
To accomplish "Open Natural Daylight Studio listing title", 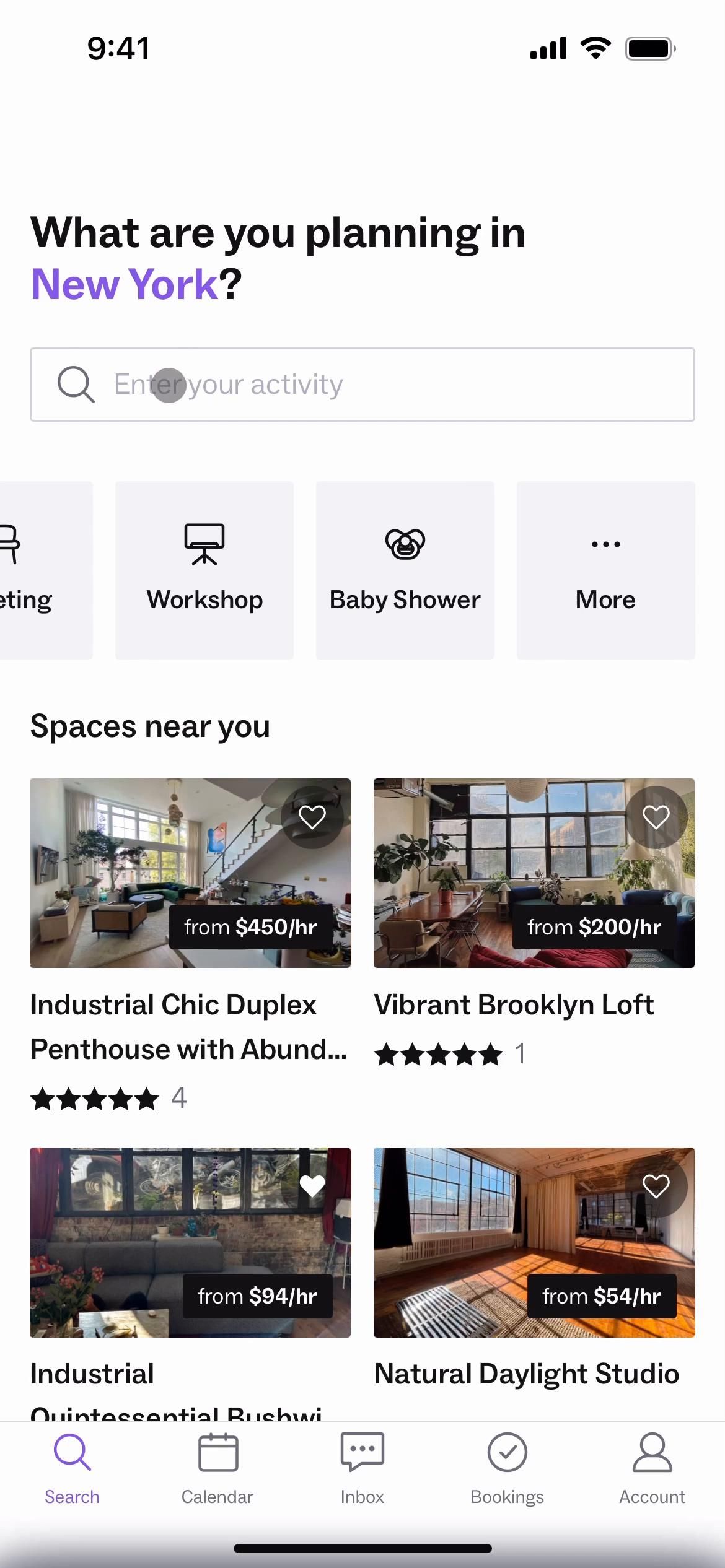I will pos(527,1374).
